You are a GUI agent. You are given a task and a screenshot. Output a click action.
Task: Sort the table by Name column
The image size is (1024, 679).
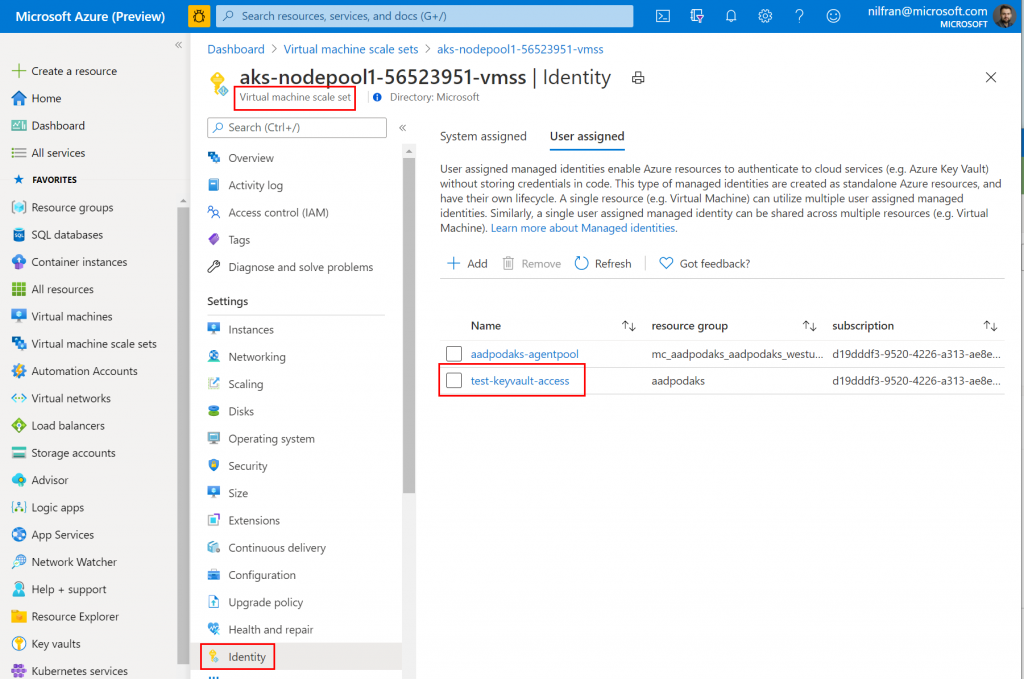tap(629, 326)
